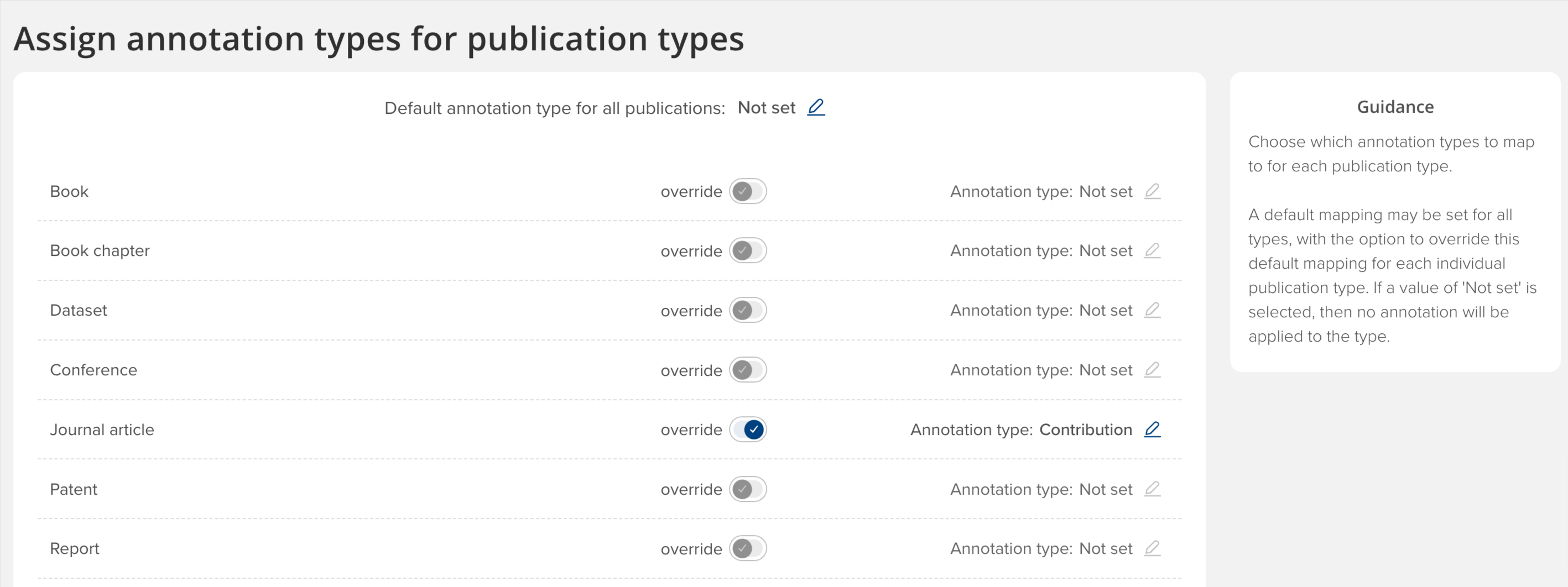Open Dataset annotation type edit pencil
The height and width of the screenshot is (587, 1568).
(1152, 310)
